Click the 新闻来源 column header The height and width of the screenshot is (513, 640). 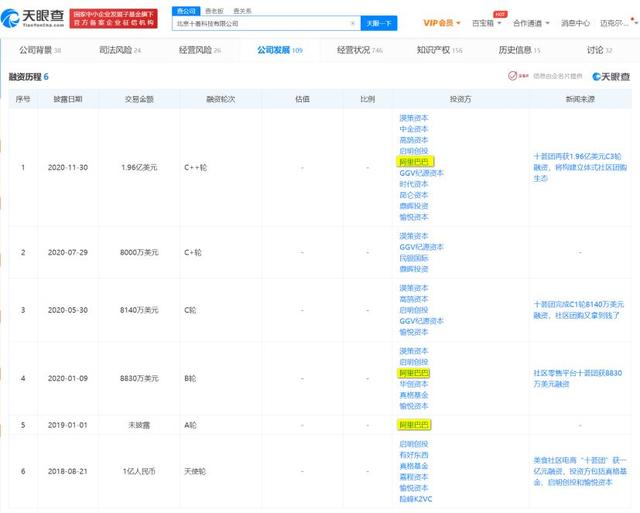[580, 99]
